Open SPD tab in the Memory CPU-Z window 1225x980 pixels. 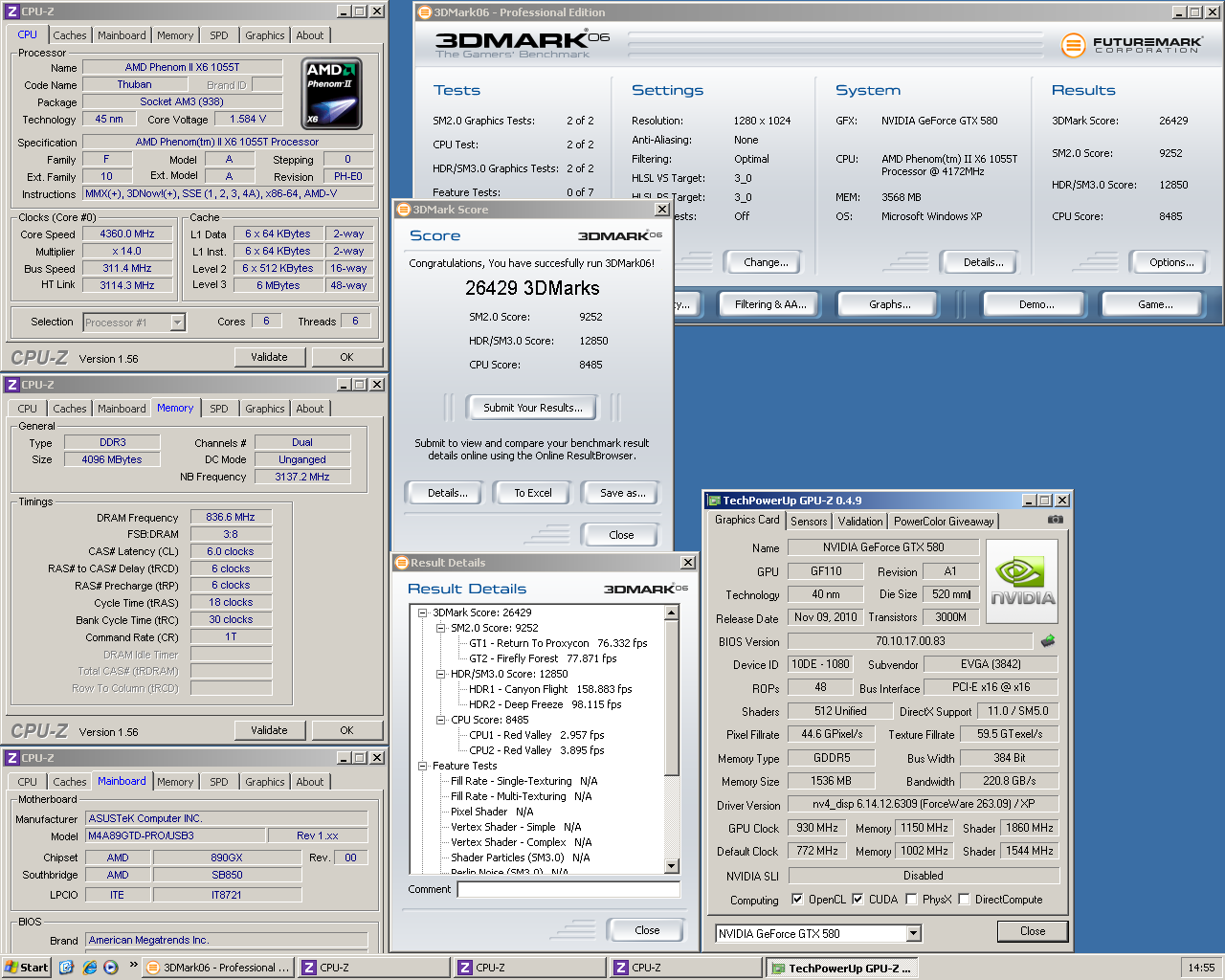click(219, 409)
